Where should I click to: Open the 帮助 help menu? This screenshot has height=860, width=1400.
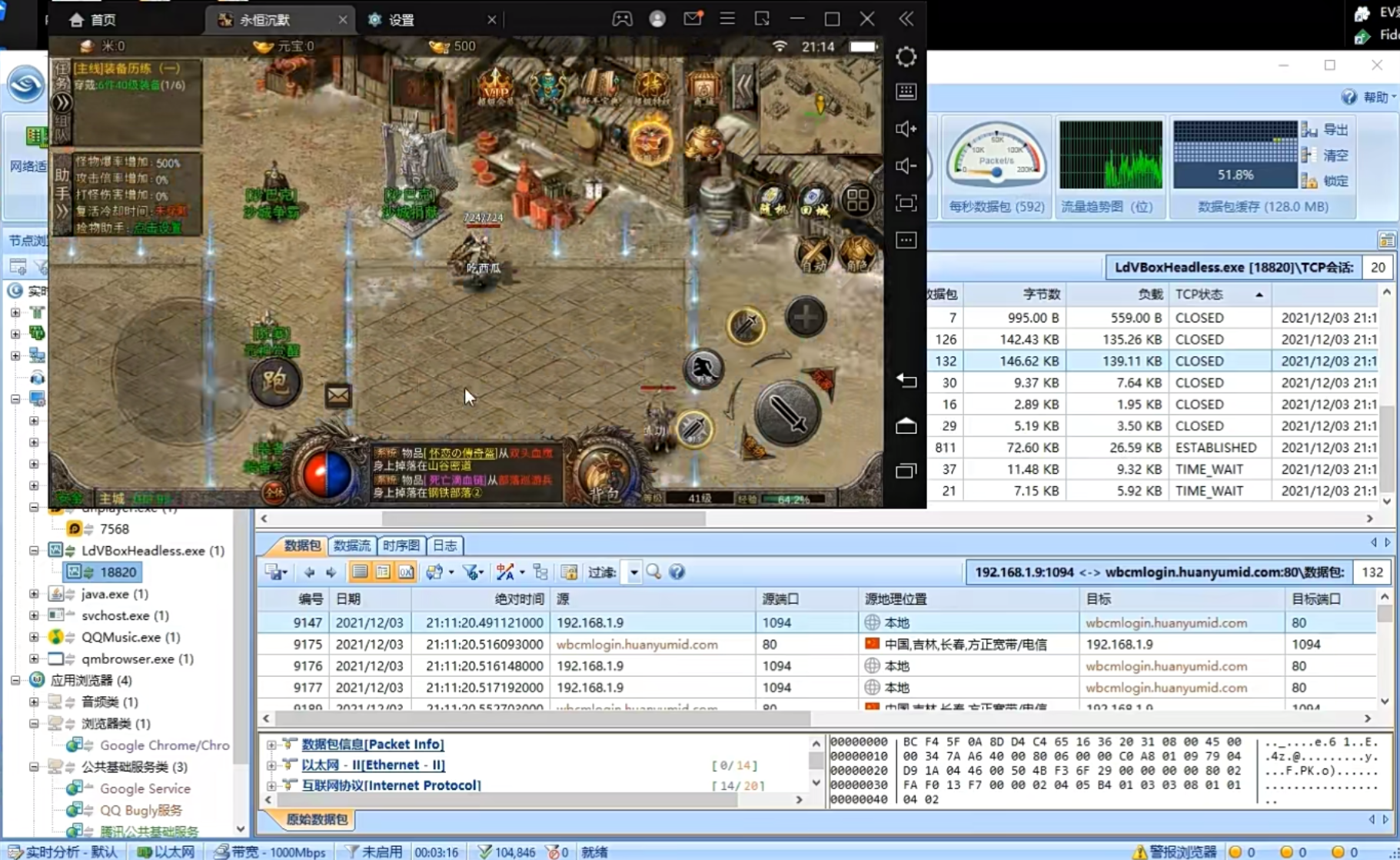pos(1368,97)
